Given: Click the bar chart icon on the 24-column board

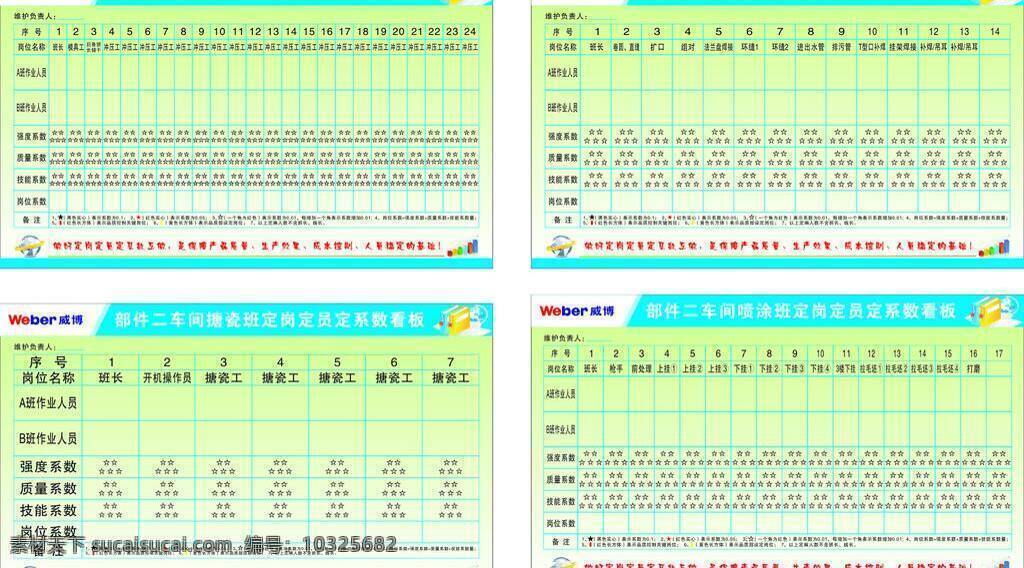Looking at the screenshot, I should point(462,247).
